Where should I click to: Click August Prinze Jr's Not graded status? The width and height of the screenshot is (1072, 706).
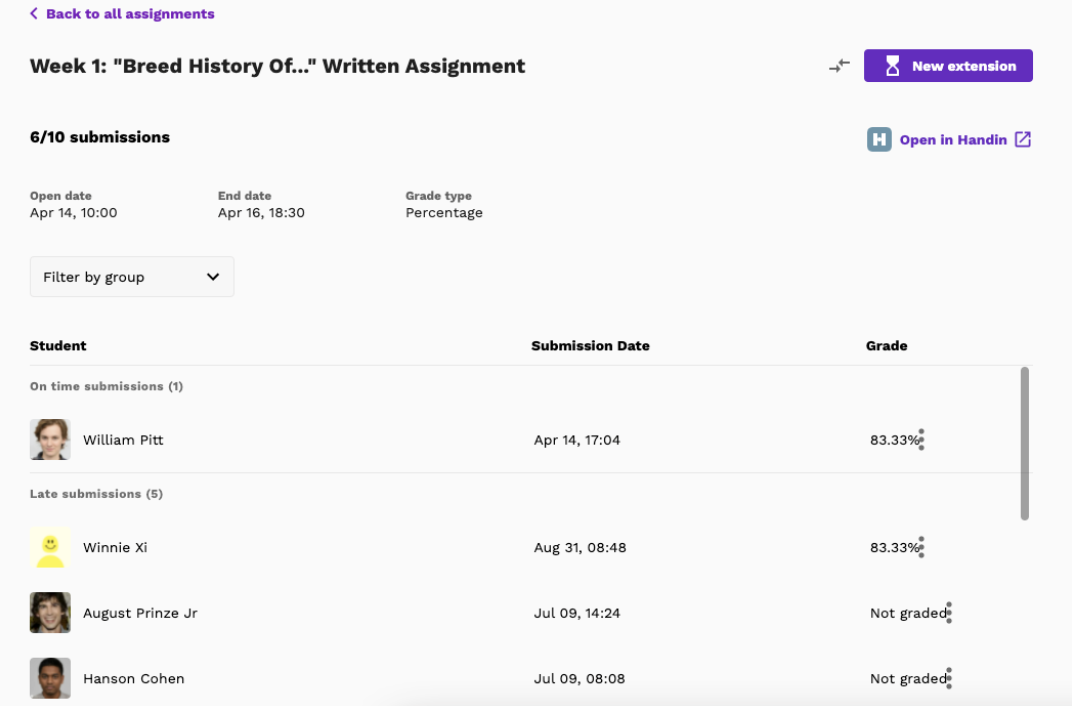point(907,613)
